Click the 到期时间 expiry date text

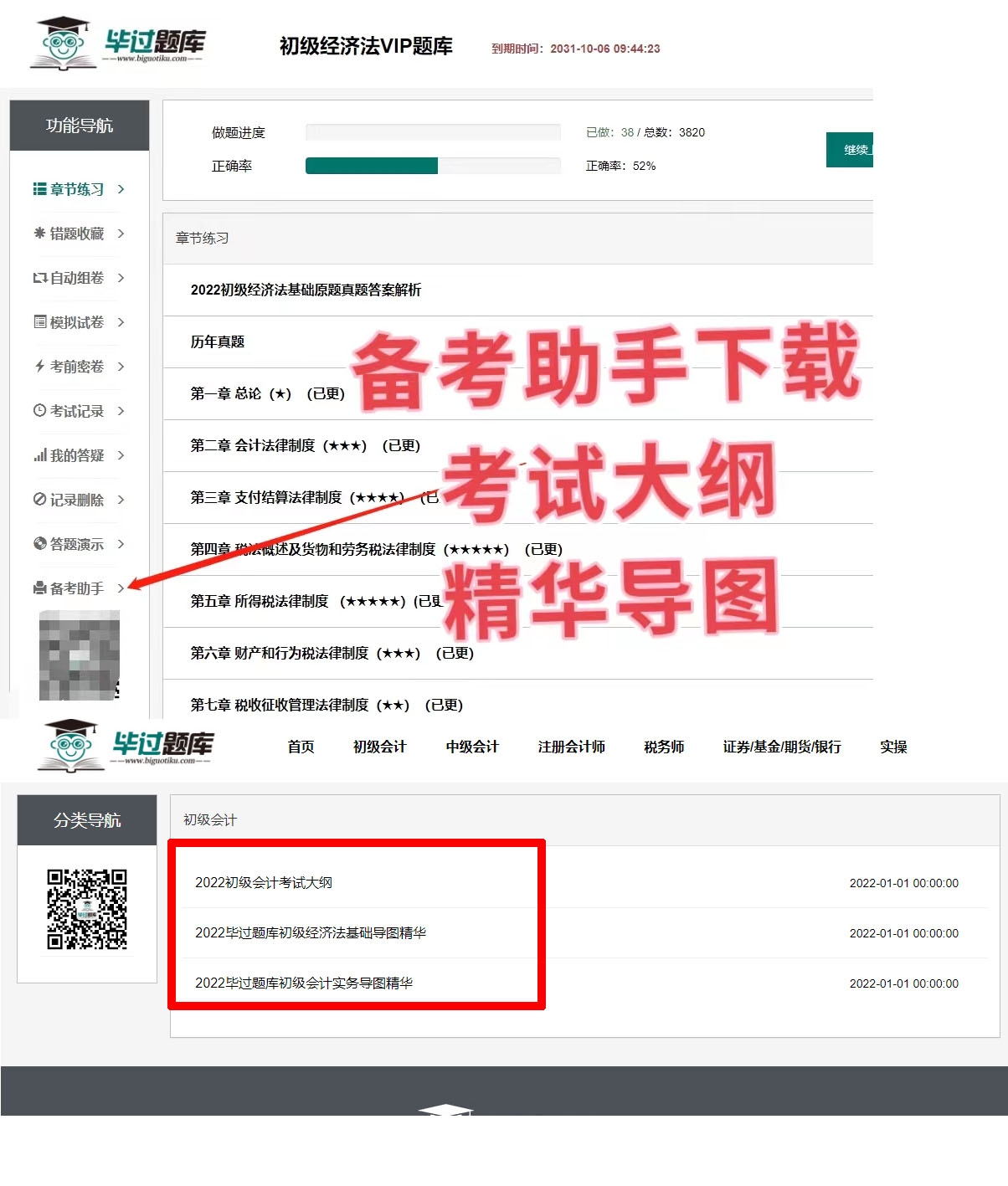[x=576, y=49]
